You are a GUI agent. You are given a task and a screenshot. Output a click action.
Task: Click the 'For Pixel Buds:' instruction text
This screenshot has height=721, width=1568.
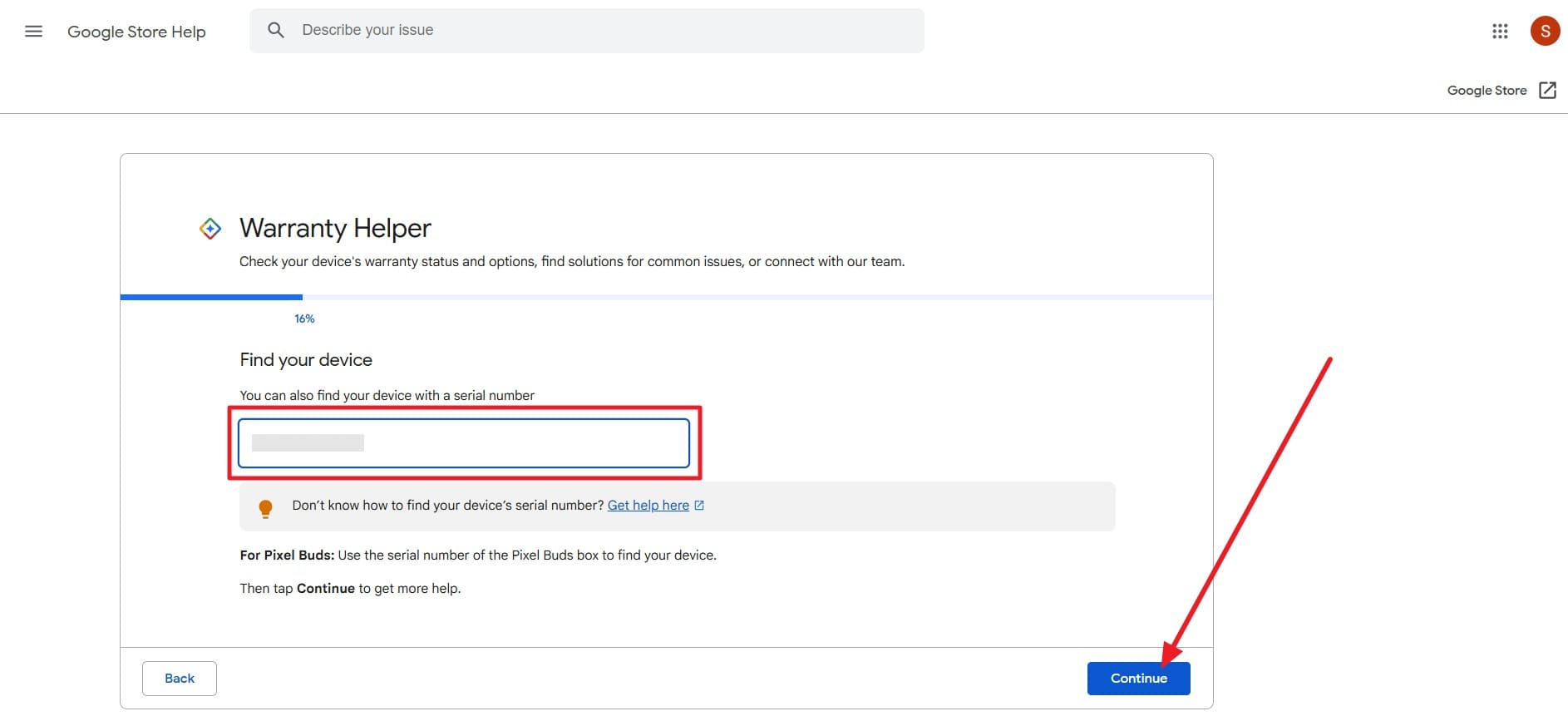click(x=478, y=556)
